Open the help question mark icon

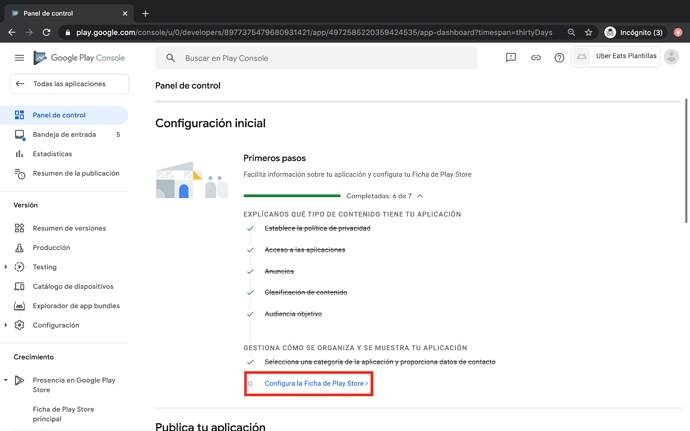pos(559,58)
